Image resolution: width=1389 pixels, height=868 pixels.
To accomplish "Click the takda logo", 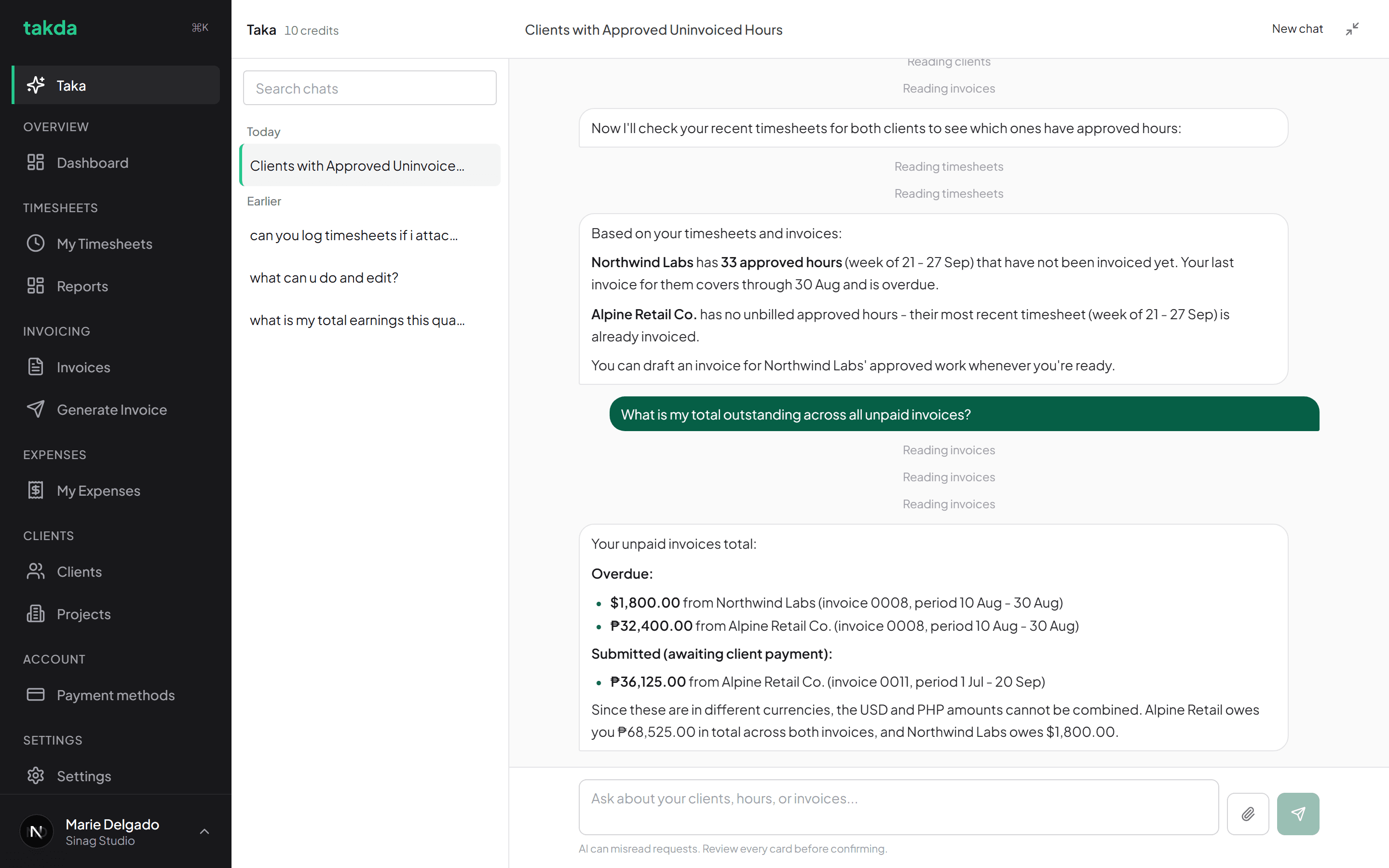I will click(50, 27).
